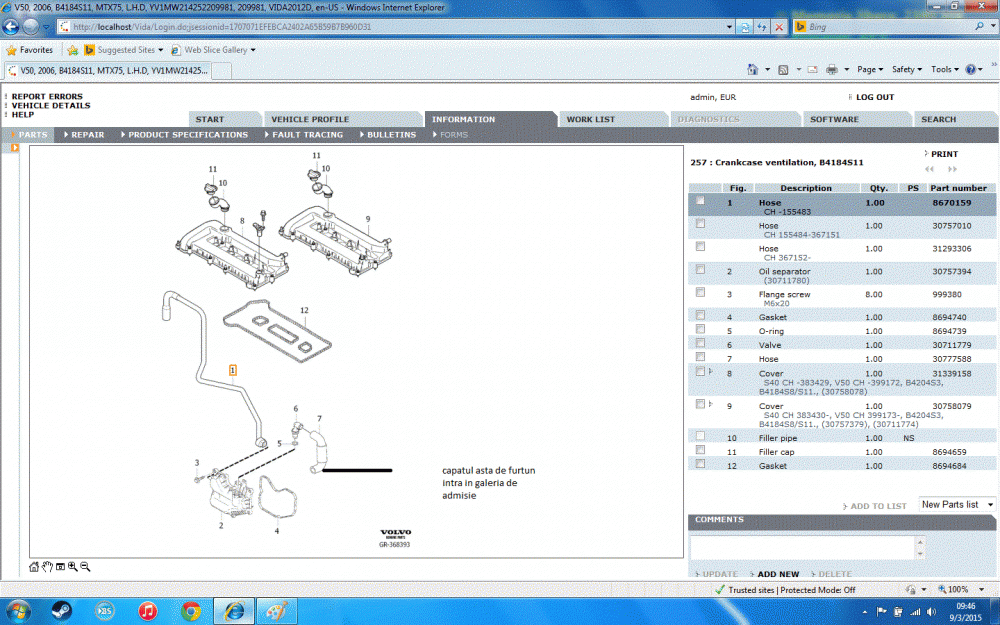Tick the Filler cap checkbox
The image size is (1000, 625).
pos(700,450)
